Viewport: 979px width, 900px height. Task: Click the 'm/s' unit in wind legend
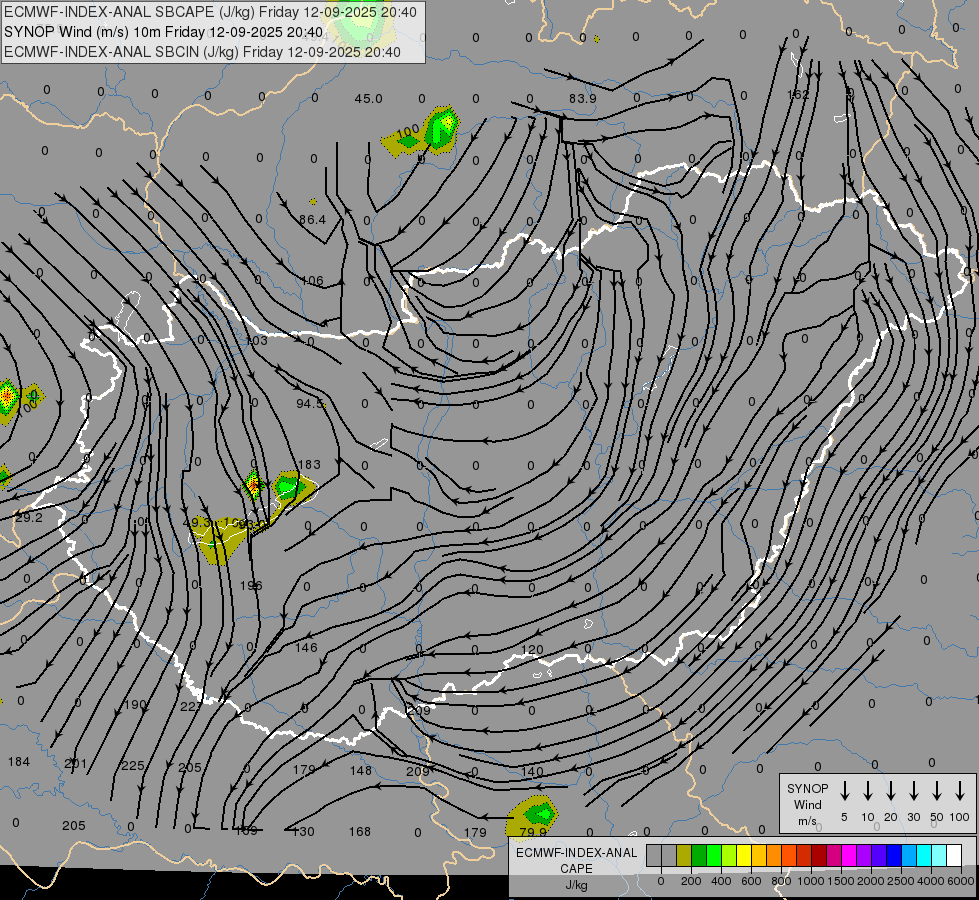pyautogui.click(x=807, y=821)
